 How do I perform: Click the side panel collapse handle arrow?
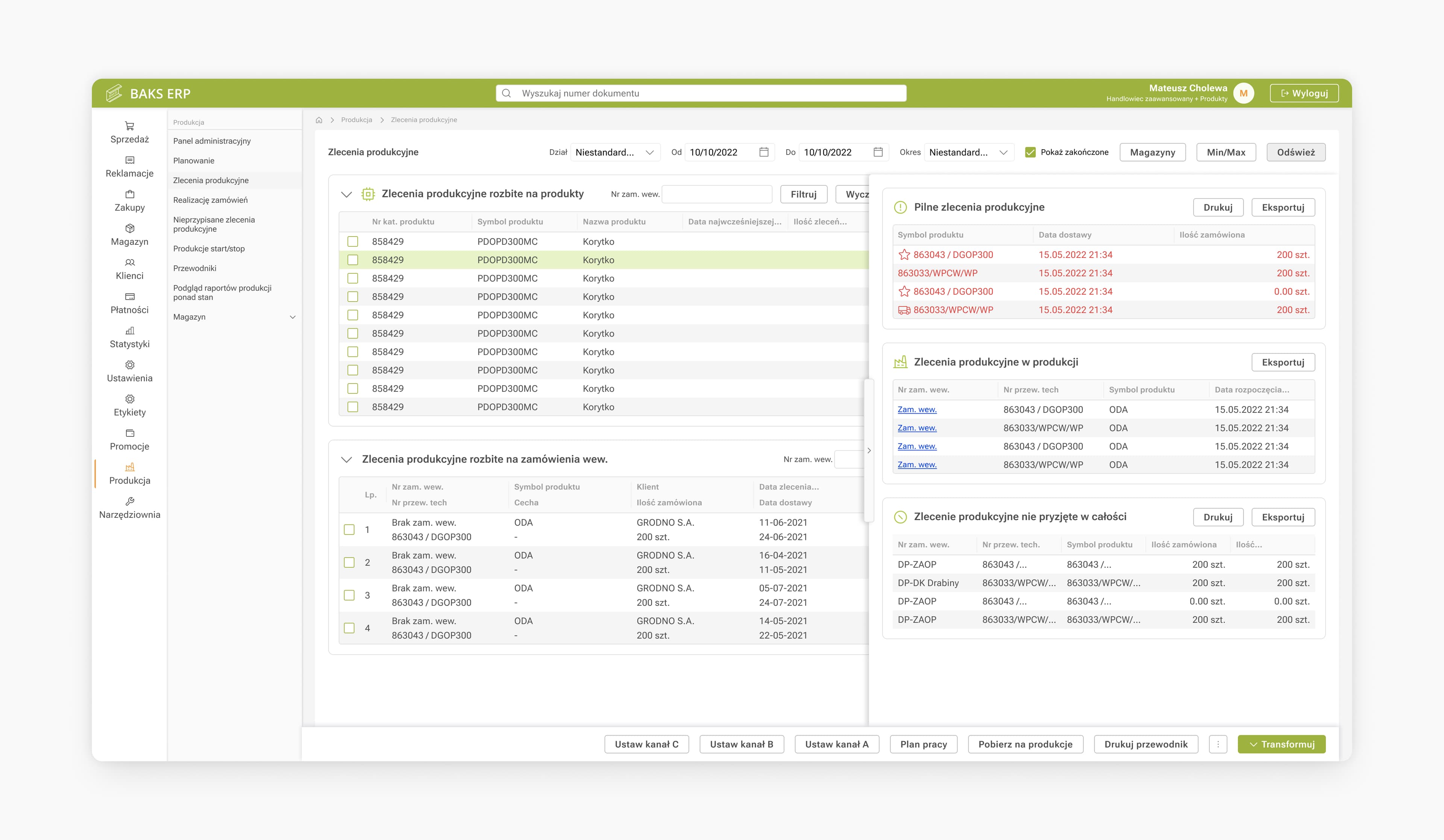tap(869, 450)
